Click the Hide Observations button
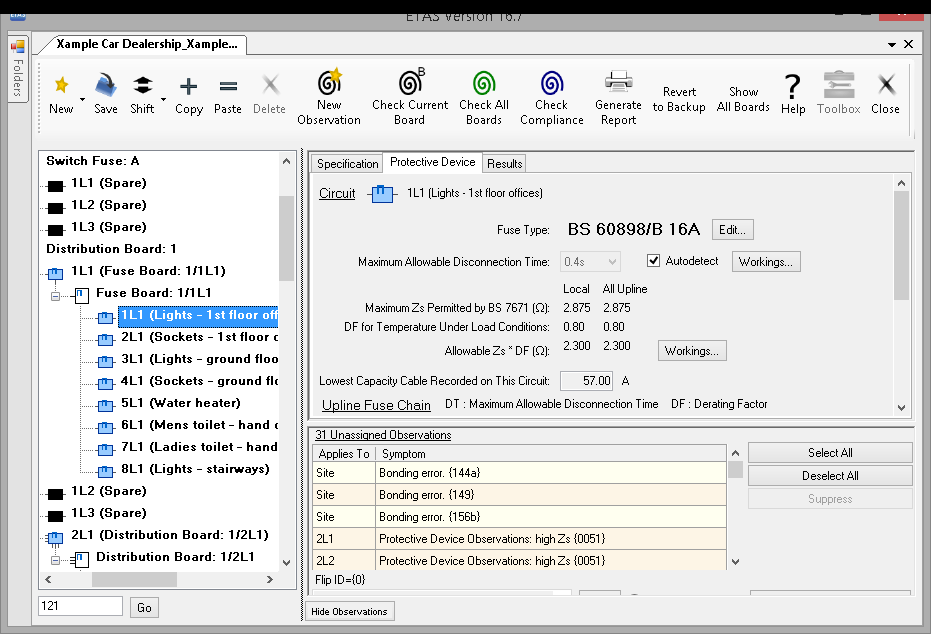Screen dimensions: 931x634 (x=350, y=611)
